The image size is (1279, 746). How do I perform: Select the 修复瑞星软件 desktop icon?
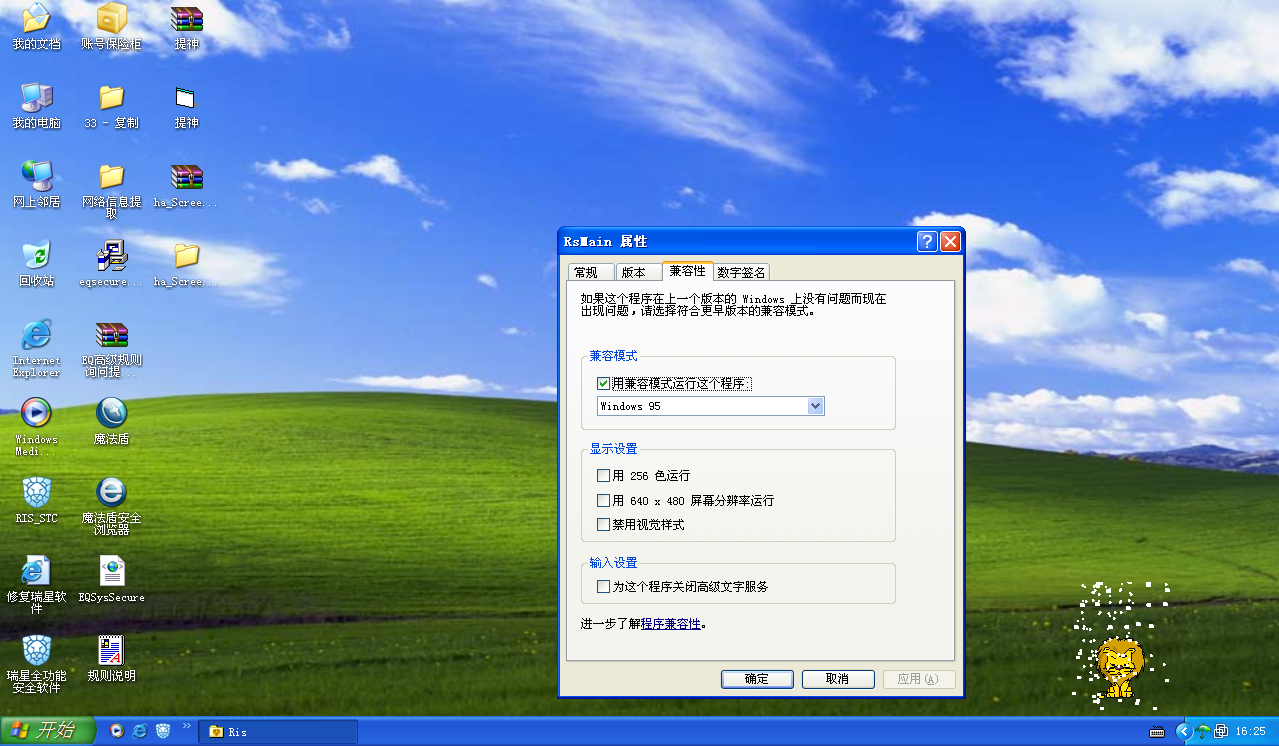pyautogui.click(x=36, y=585)
